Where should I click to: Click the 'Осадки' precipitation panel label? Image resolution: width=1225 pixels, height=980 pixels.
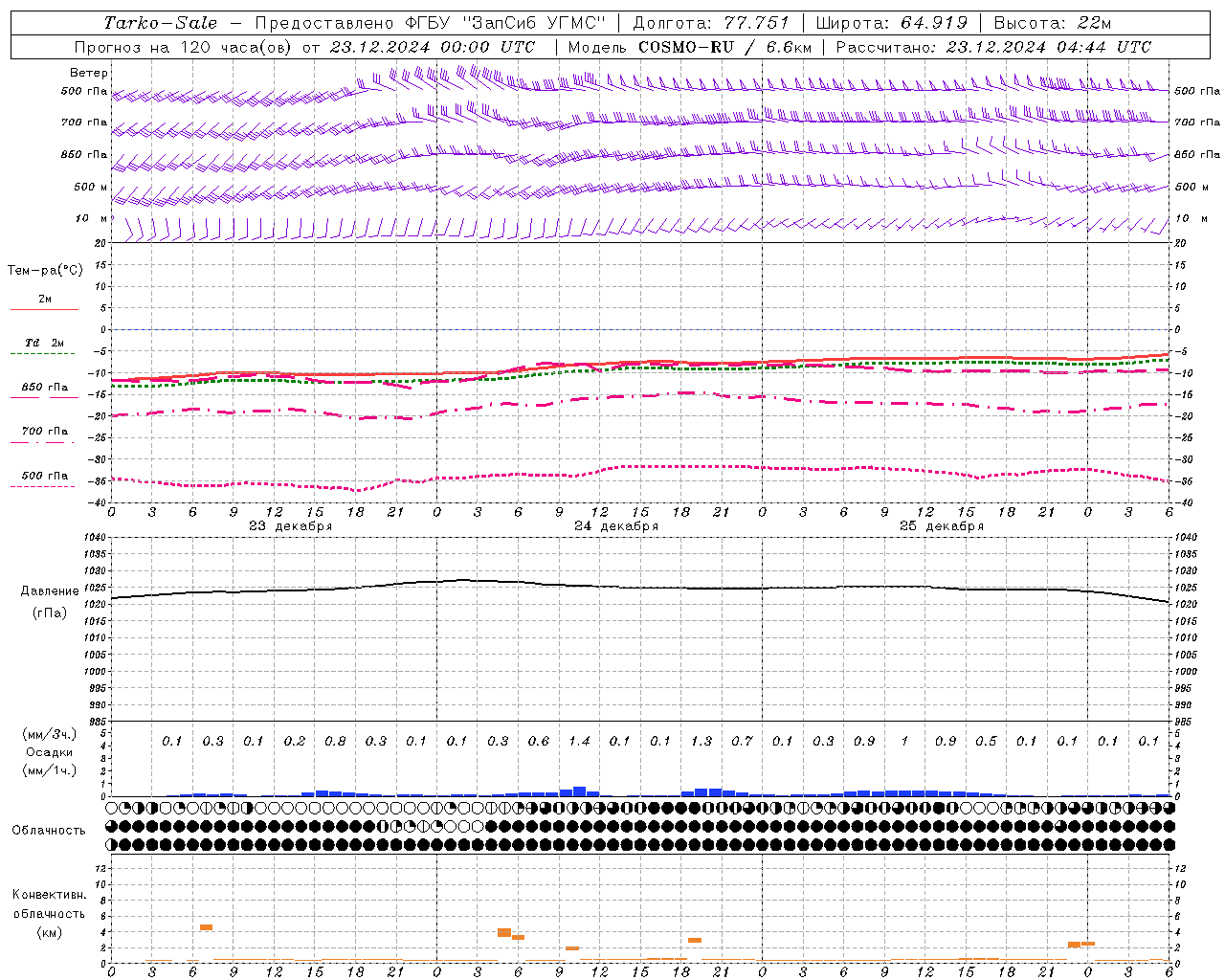(49, 753)
